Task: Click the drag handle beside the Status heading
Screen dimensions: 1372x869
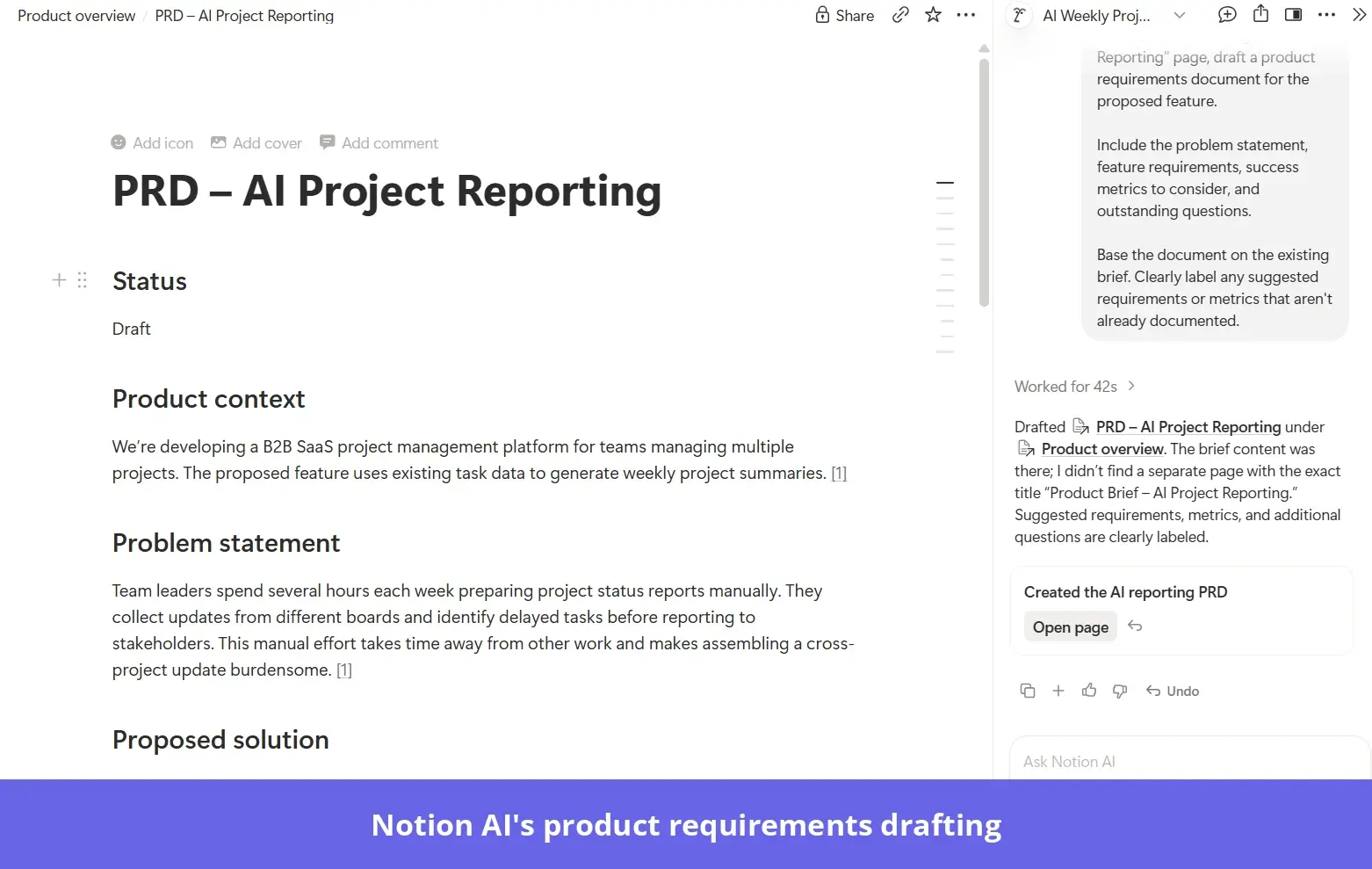Action: click(82, 280)
